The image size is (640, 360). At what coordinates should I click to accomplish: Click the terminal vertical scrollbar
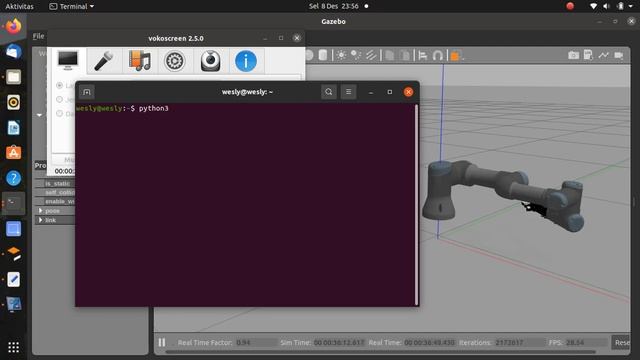(x=416, y=204)
